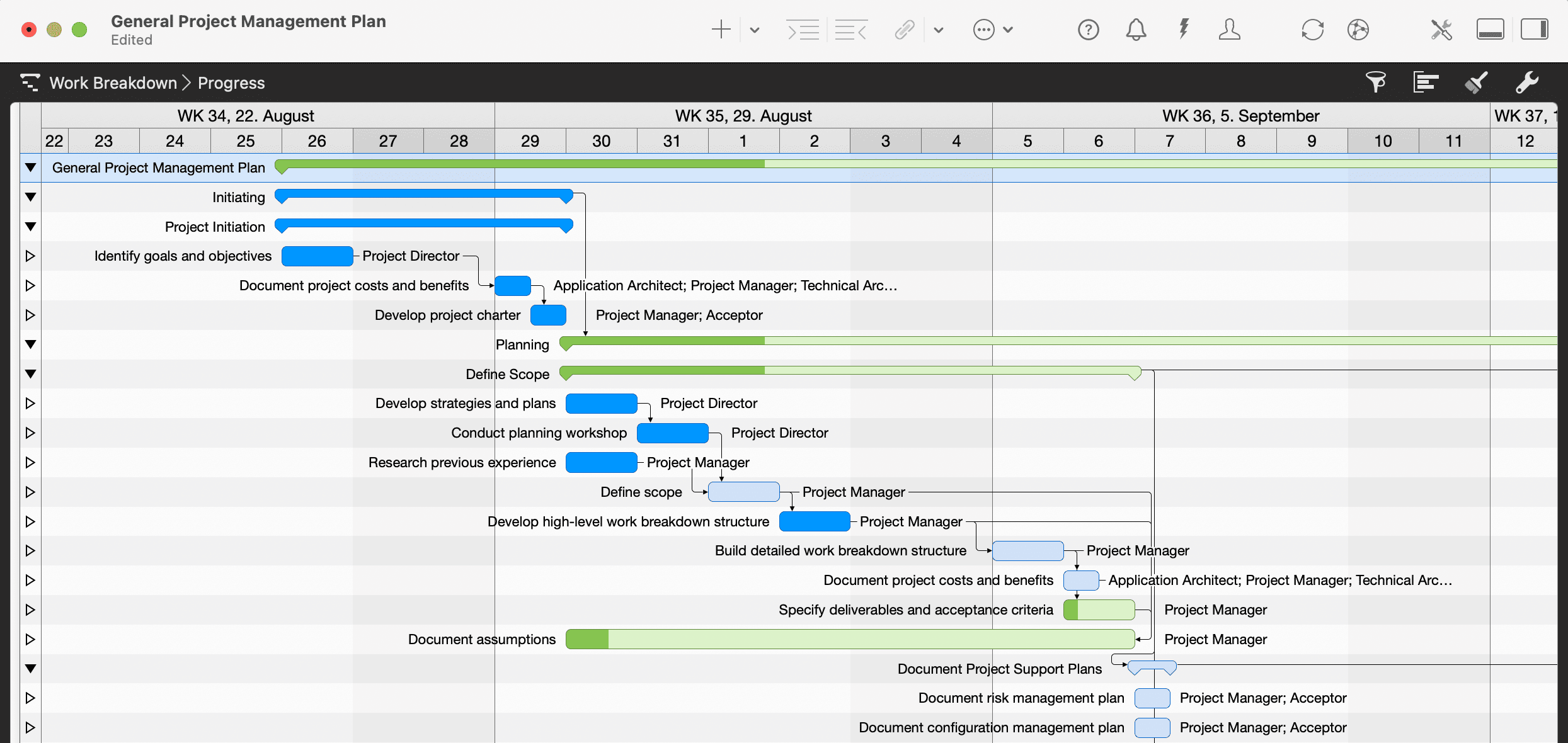Viewport: 1568px width, 743px height.
Task: Toggle the baseline comparison icon
Action: coord(1426,82)
